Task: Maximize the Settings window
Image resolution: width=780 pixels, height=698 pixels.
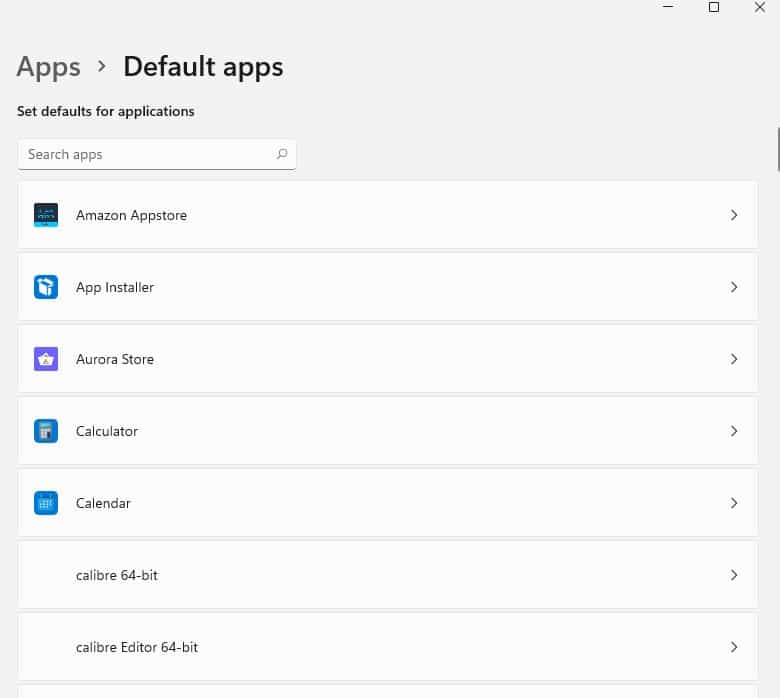Action: (714, 7)
